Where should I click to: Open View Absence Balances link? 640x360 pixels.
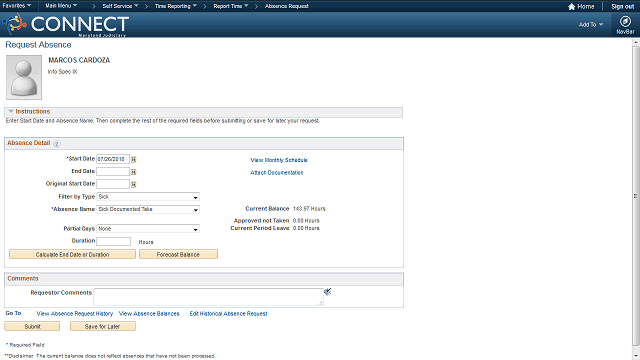click(149, 313)
